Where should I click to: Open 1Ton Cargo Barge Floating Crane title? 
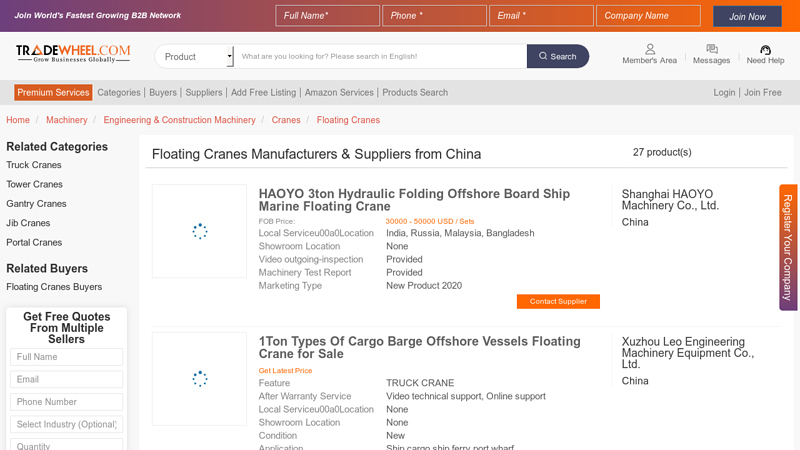419,347
